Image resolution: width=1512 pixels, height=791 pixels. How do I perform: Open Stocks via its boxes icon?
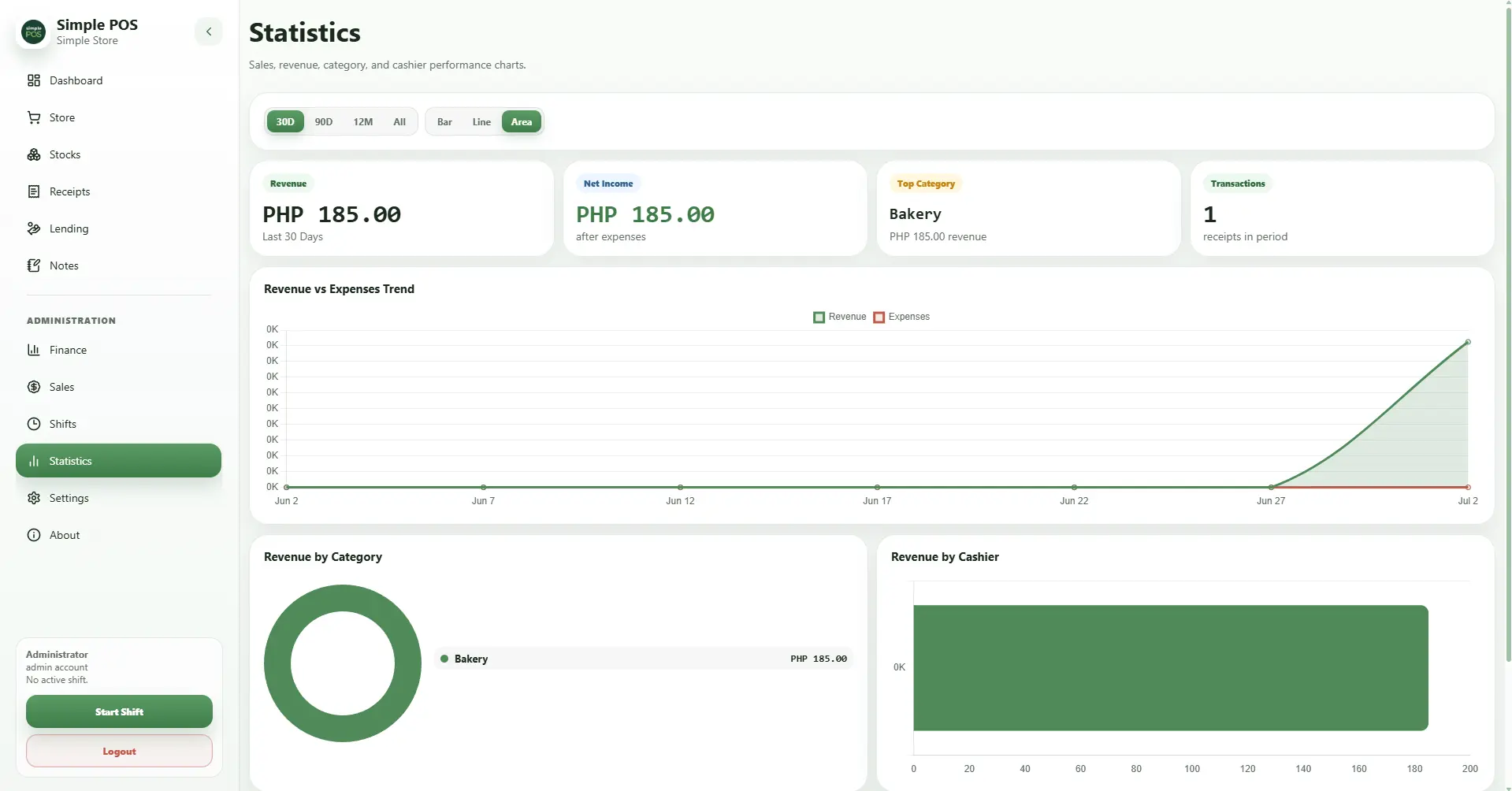tap(34, 154)
